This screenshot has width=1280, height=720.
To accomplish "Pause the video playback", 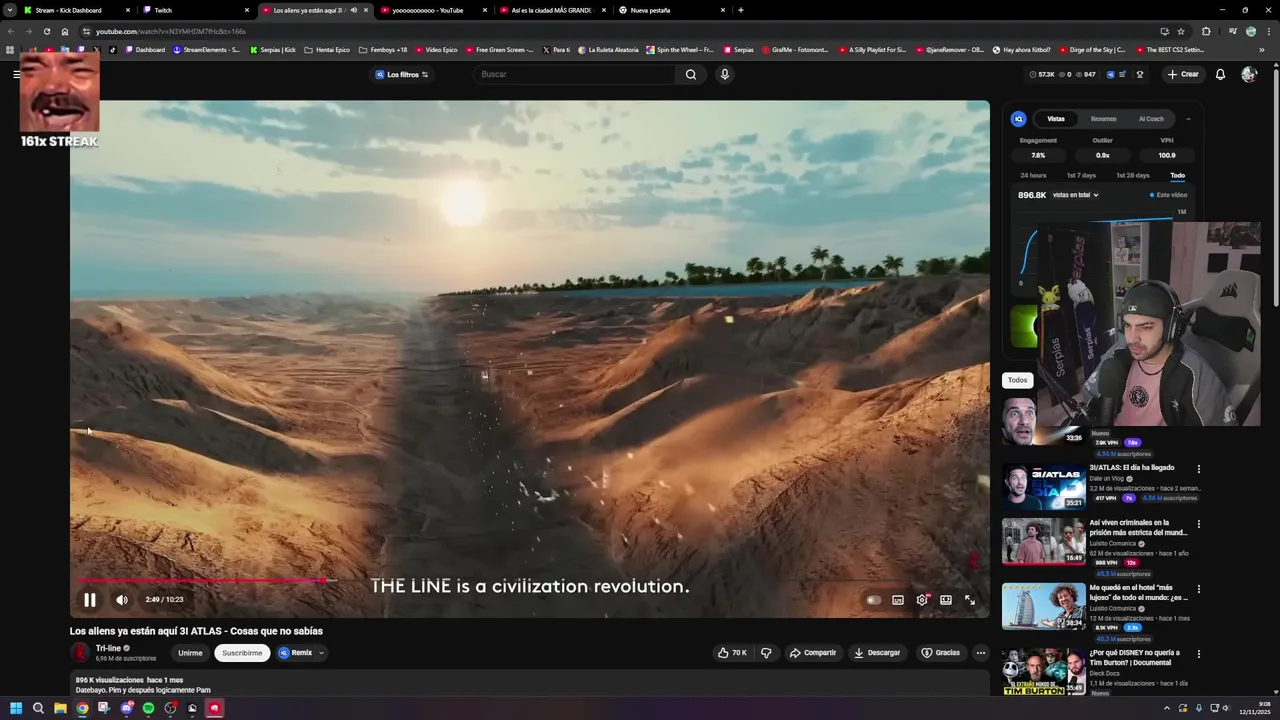I will click(x=89, y=600).
